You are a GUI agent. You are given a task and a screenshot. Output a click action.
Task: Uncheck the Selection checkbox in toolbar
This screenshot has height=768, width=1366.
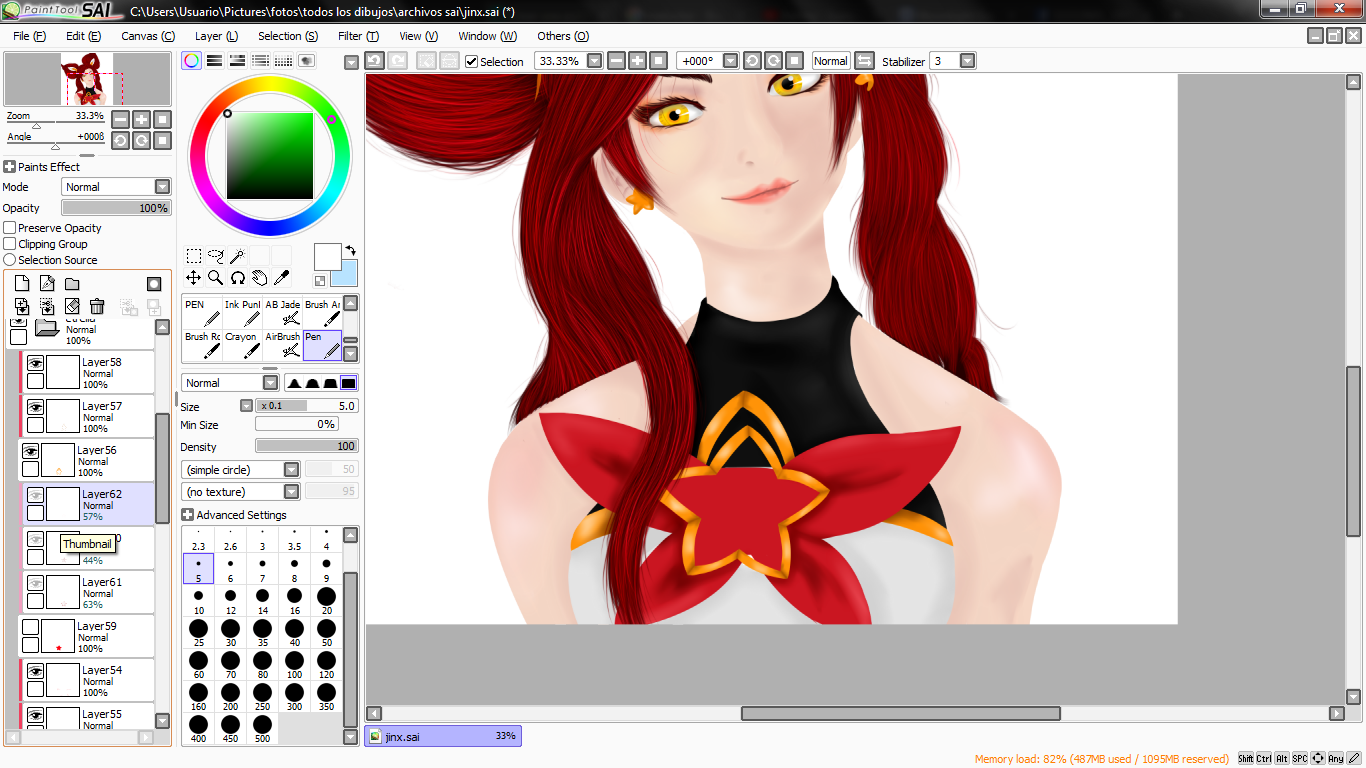472,62
